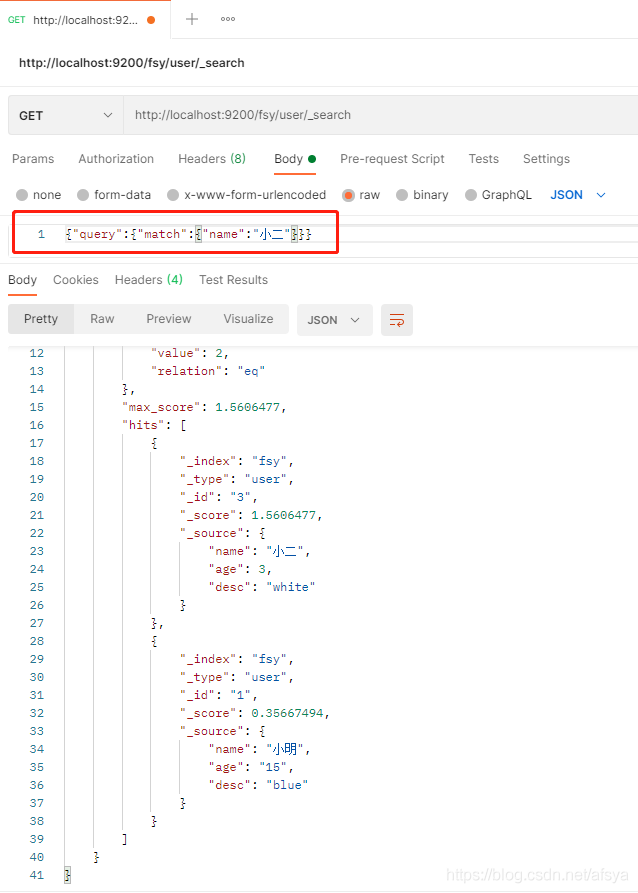Open a new request tab with plus icon
The width and height of the screenshot is (638, 893).
[x=192, y=19]
